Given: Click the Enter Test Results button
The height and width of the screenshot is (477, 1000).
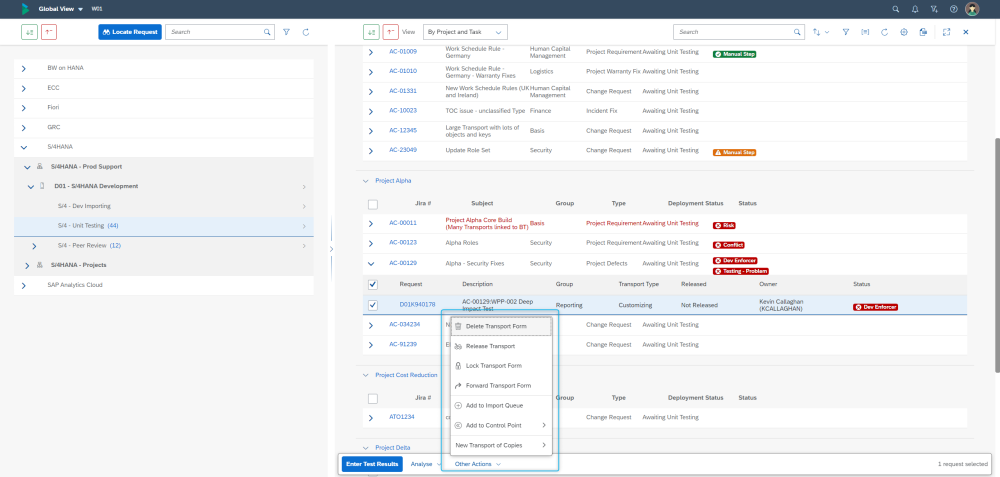Looking at the screenshot, I should [x=372, y=464].
